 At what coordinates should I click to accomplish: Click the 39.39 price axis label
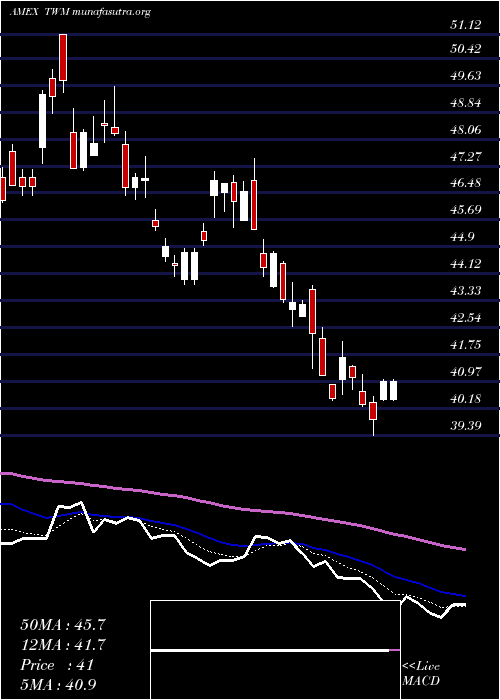coord(466,425)
